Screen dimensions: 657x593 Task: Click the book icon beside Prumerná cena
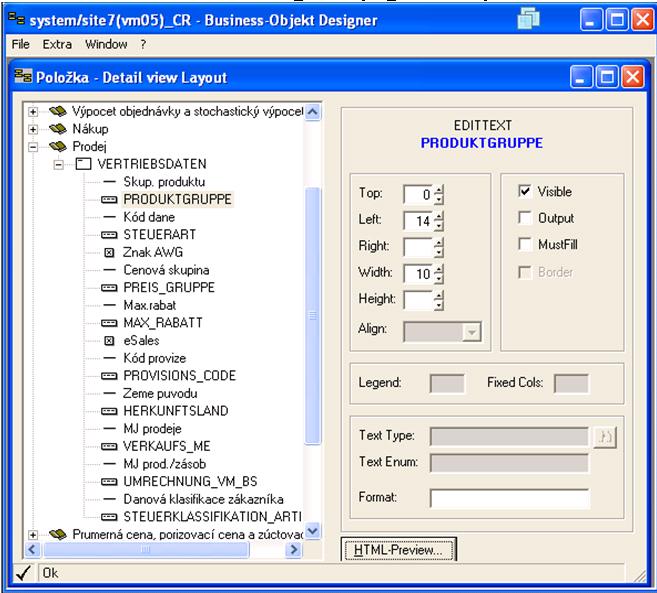click(58, 534)
